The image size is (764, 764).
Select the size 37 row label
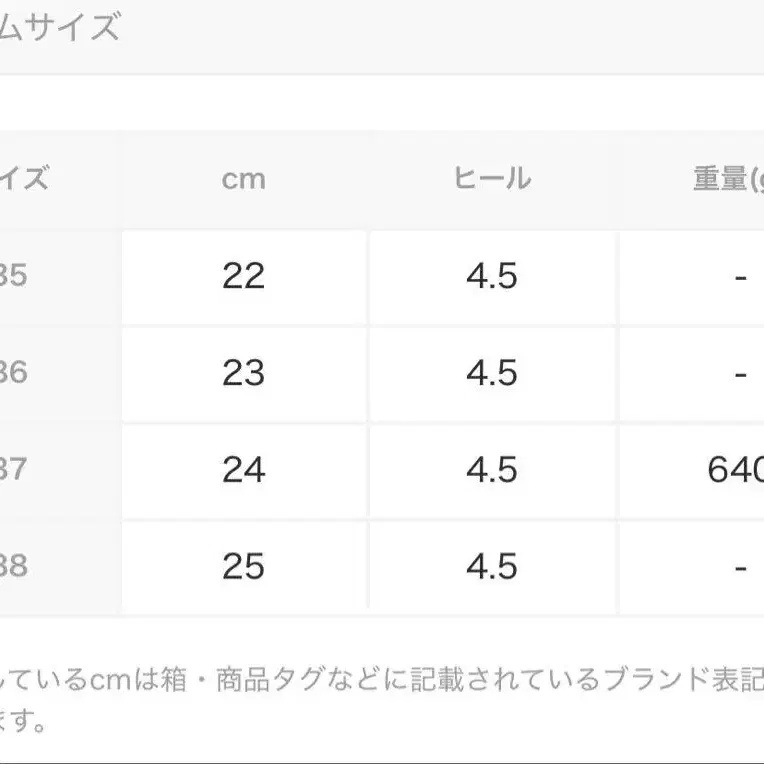[15, 470]
